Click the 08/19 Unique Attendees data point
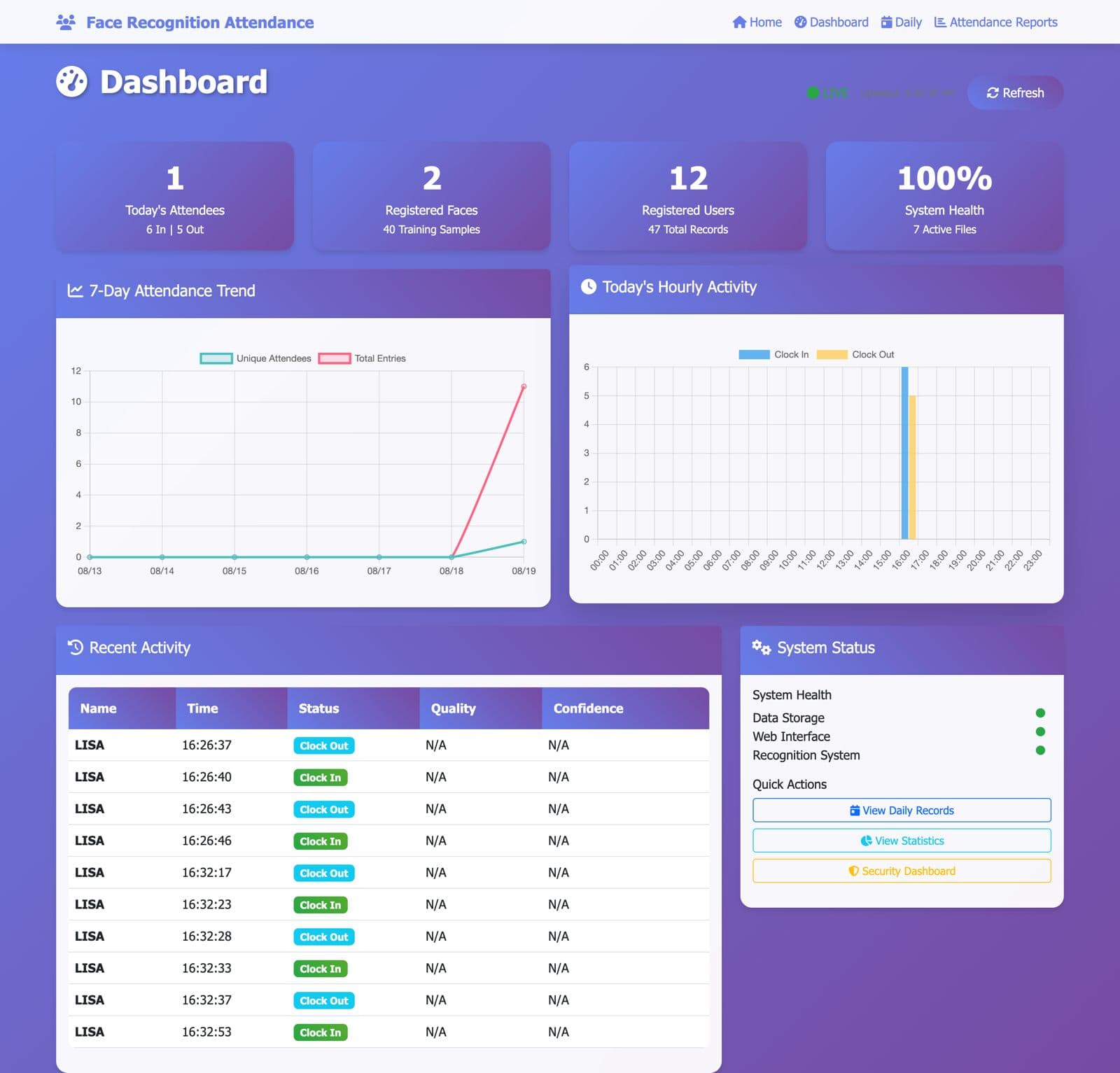Viewport: 1120px width, 1073px height. pos(524,542)
